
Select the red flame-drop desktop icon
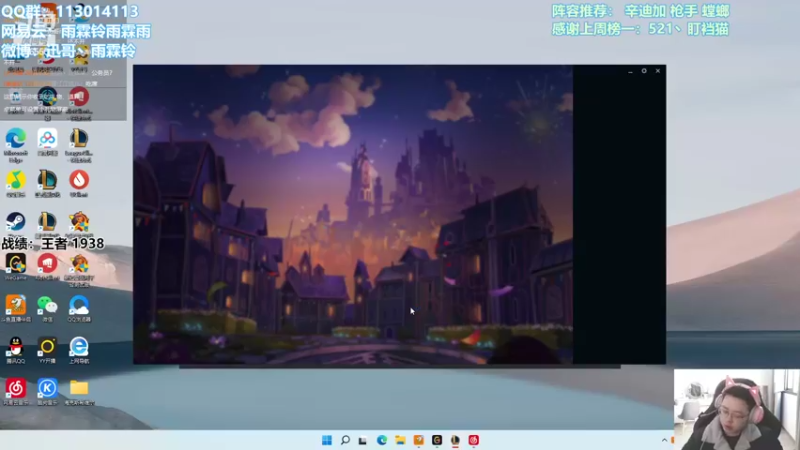pyautogui.click(x=79, y=181)
